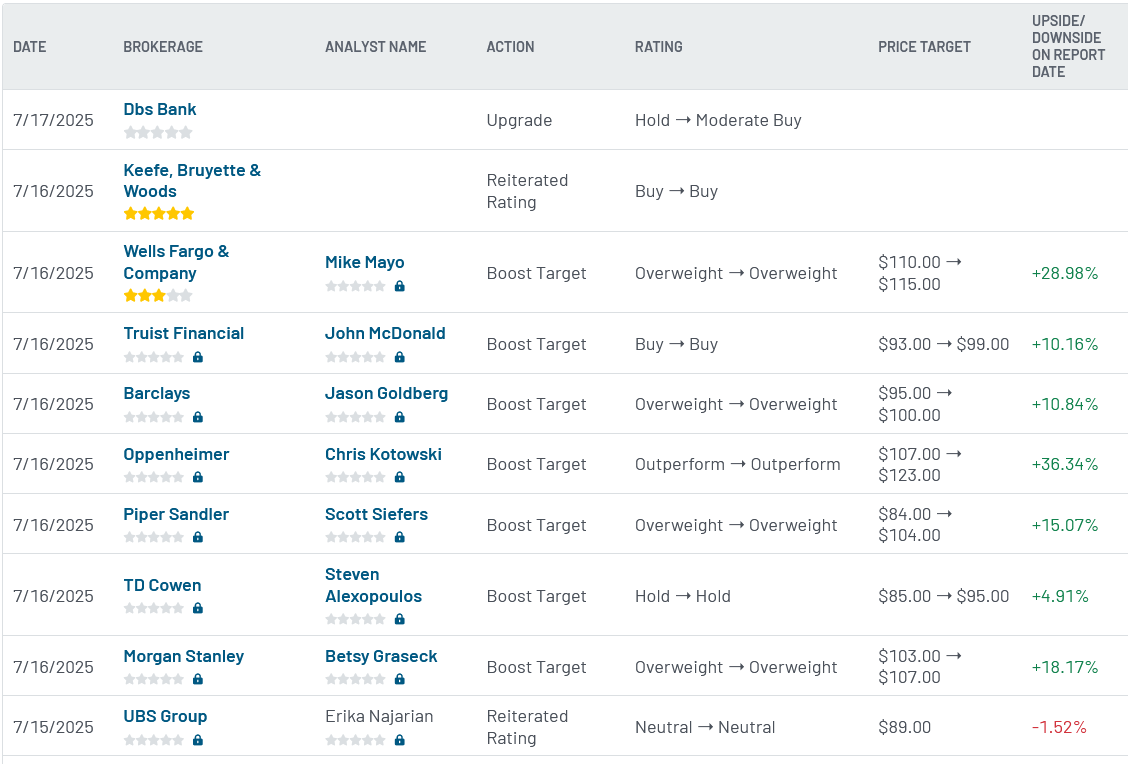Screen dimensions: 1128x764
Task: Click the star rating under Mike Mayo
Action: (355, 286)
